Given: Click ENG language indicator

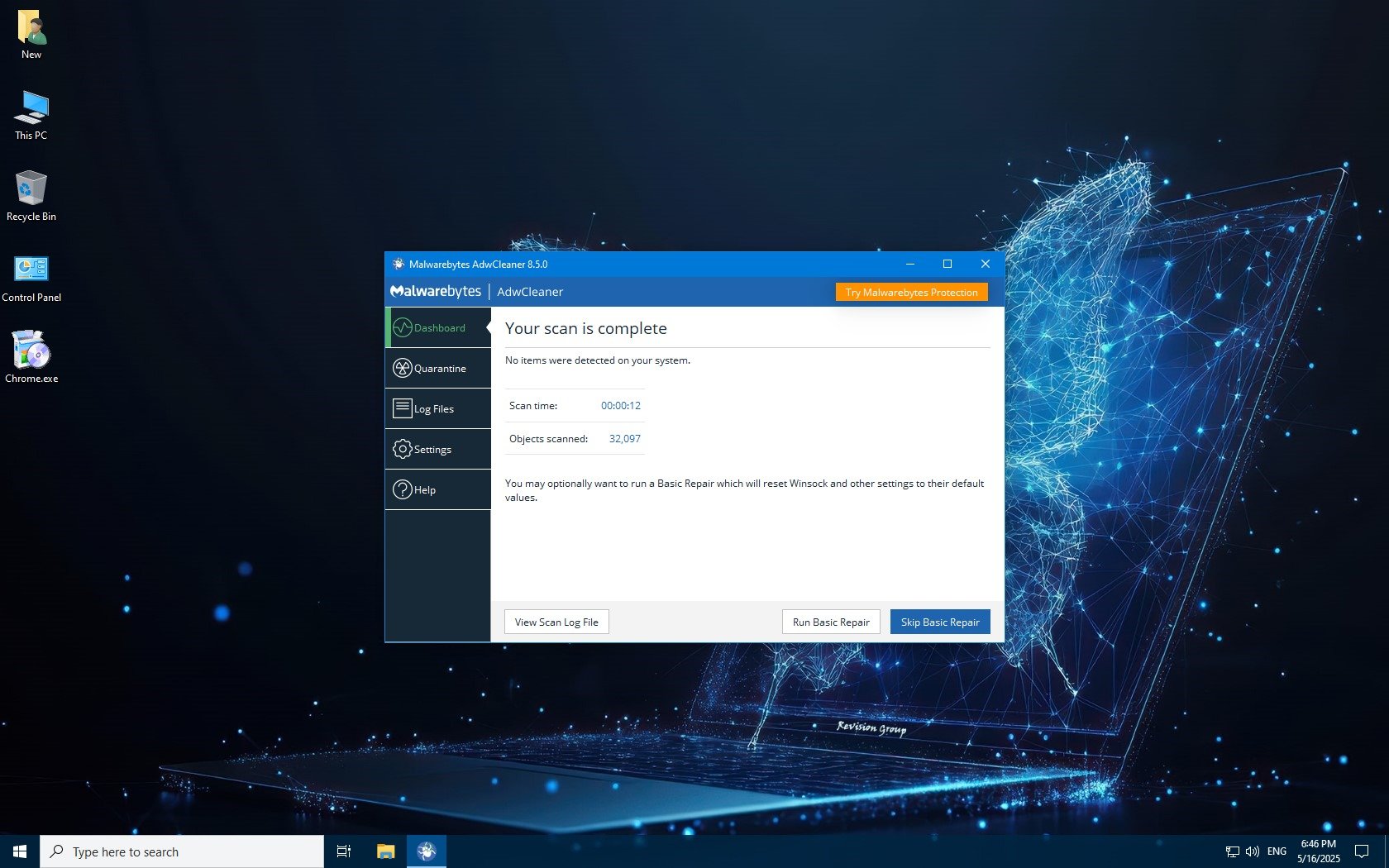Looking at the screenshot, I should coord(1277,851).
